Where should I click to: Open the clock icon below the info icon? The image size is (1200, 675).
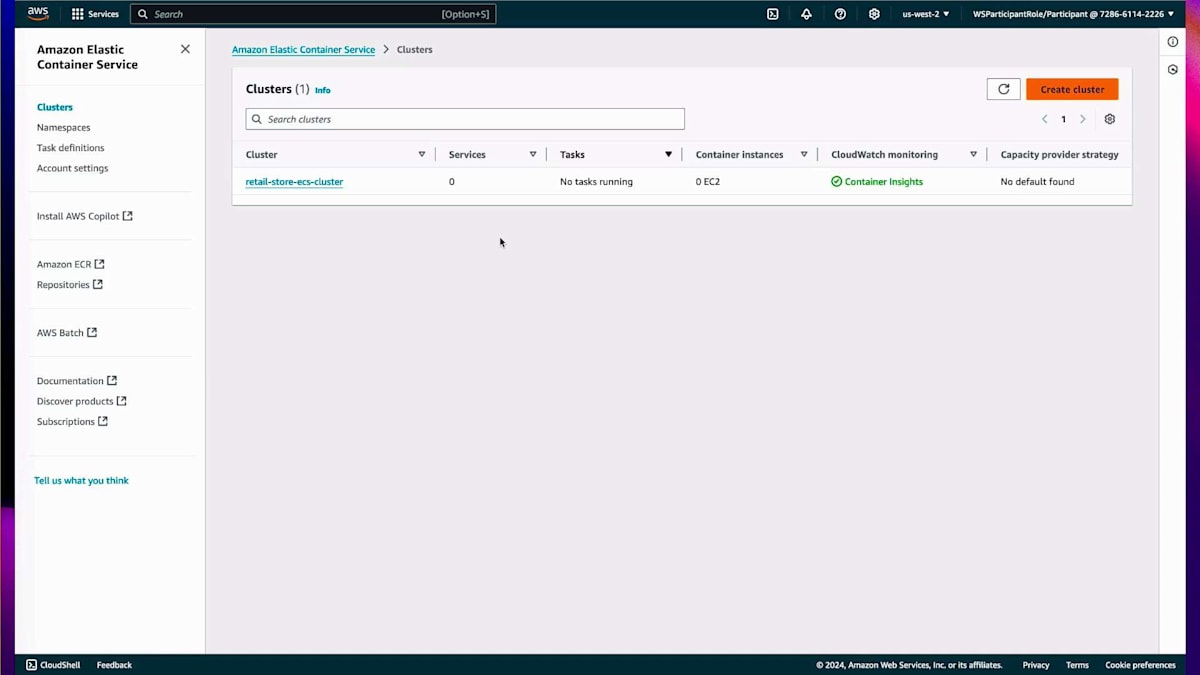(1173, 70)
